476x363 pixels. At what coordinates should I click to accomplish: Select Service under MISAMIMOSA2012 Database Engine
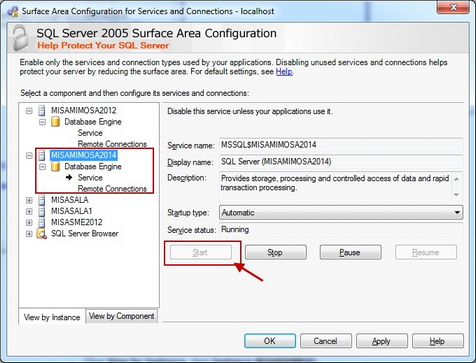90,133
